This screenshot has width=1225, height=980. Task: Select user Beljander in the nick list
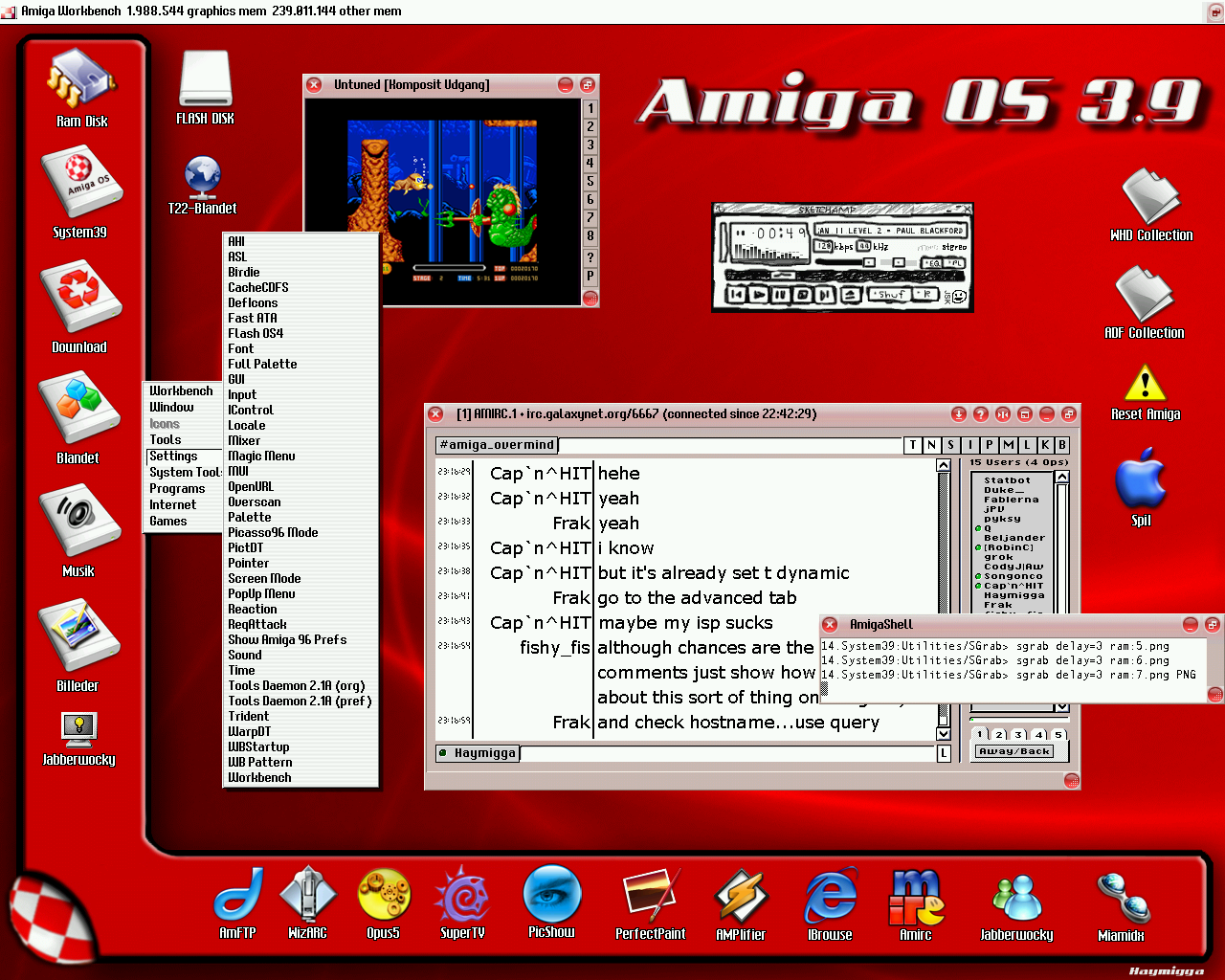(1014, 538)
